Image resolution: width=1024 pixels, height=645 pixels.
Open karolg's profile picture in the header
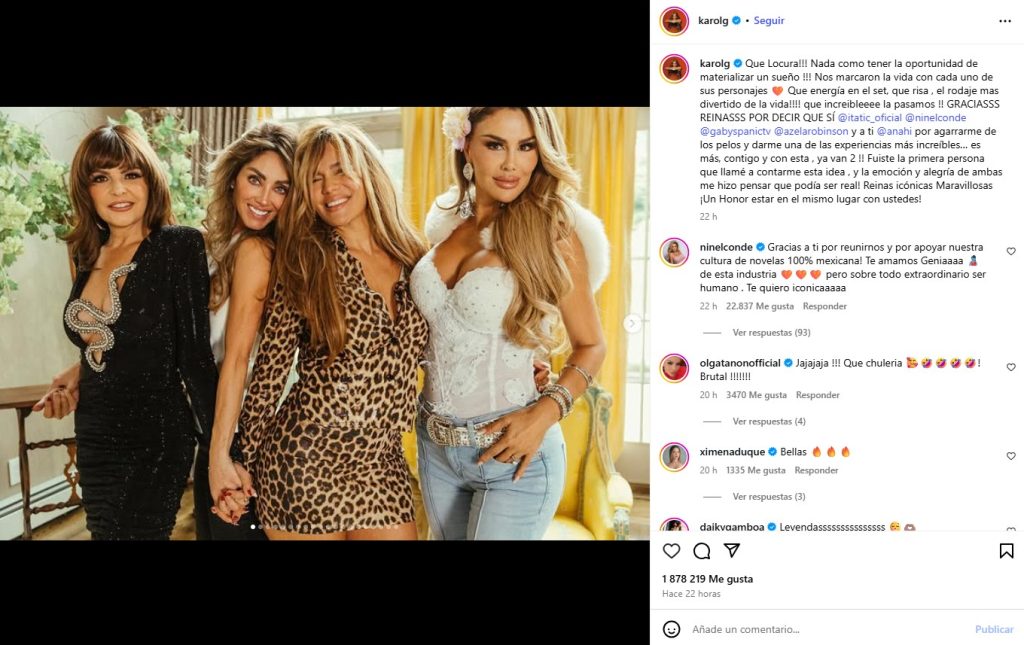point(674,21)
